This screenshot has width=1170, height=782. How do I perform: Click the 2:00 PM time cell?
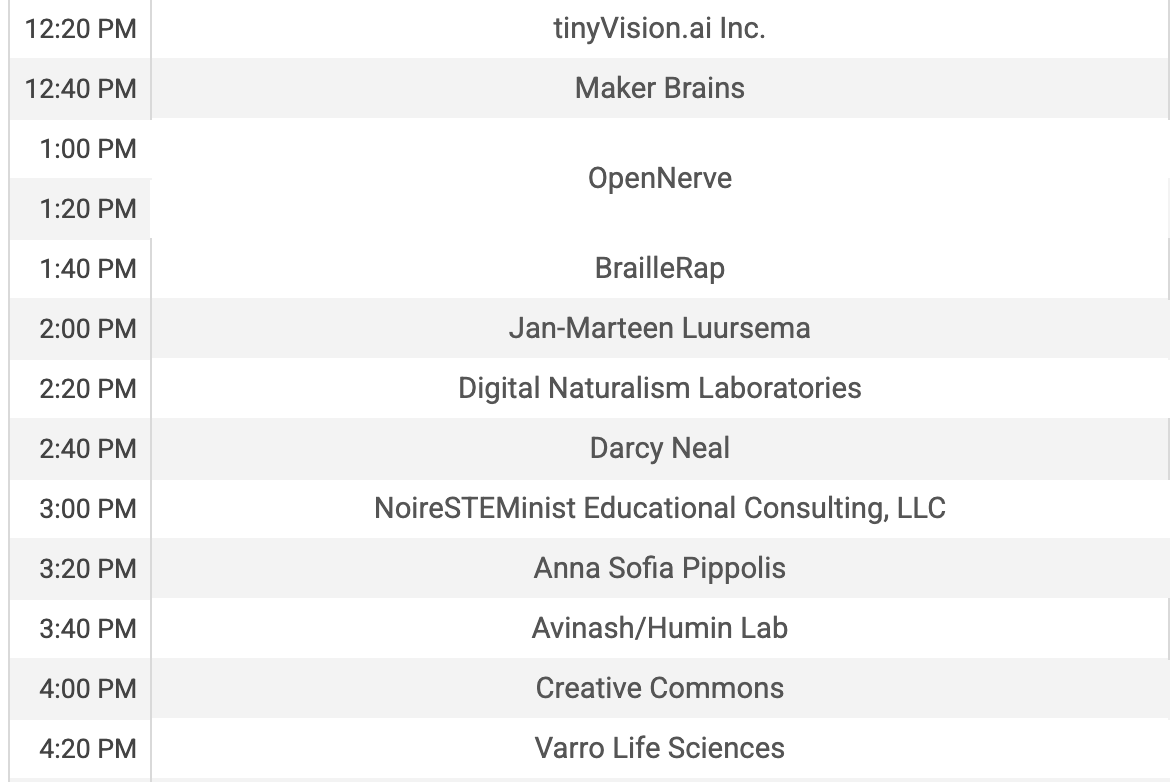pyautogui.click(x=88, y=328)
